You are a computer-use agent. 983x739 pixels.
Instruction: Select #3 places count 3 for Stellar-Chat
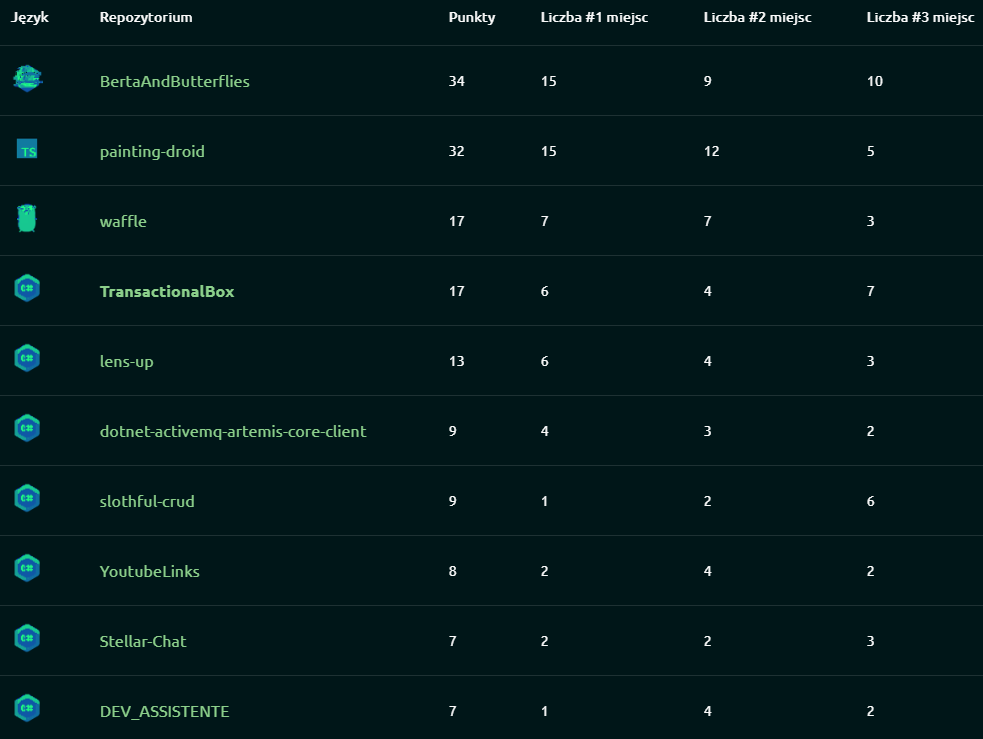[x=871, y=641]
